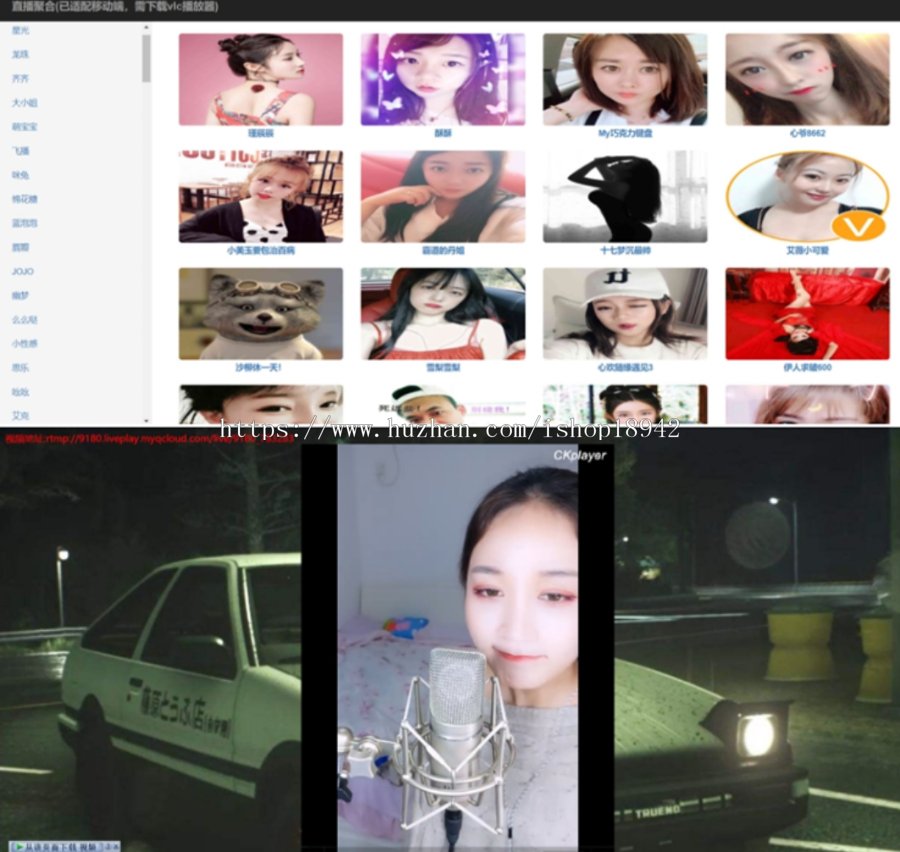Click the red rtmp video address text

(149, 439)
